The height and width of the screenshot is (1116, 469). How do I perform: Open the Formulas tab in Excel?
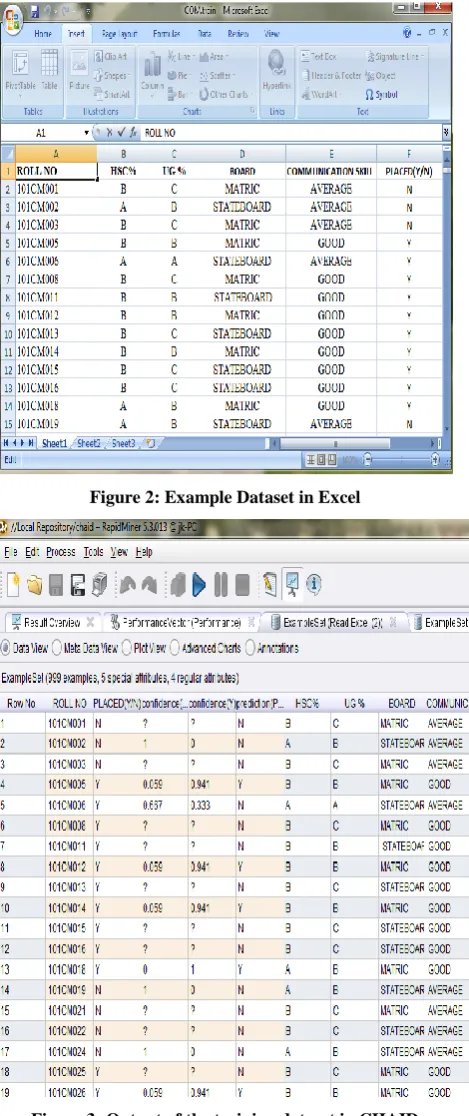pyautogui.click(x=165, y=33)
